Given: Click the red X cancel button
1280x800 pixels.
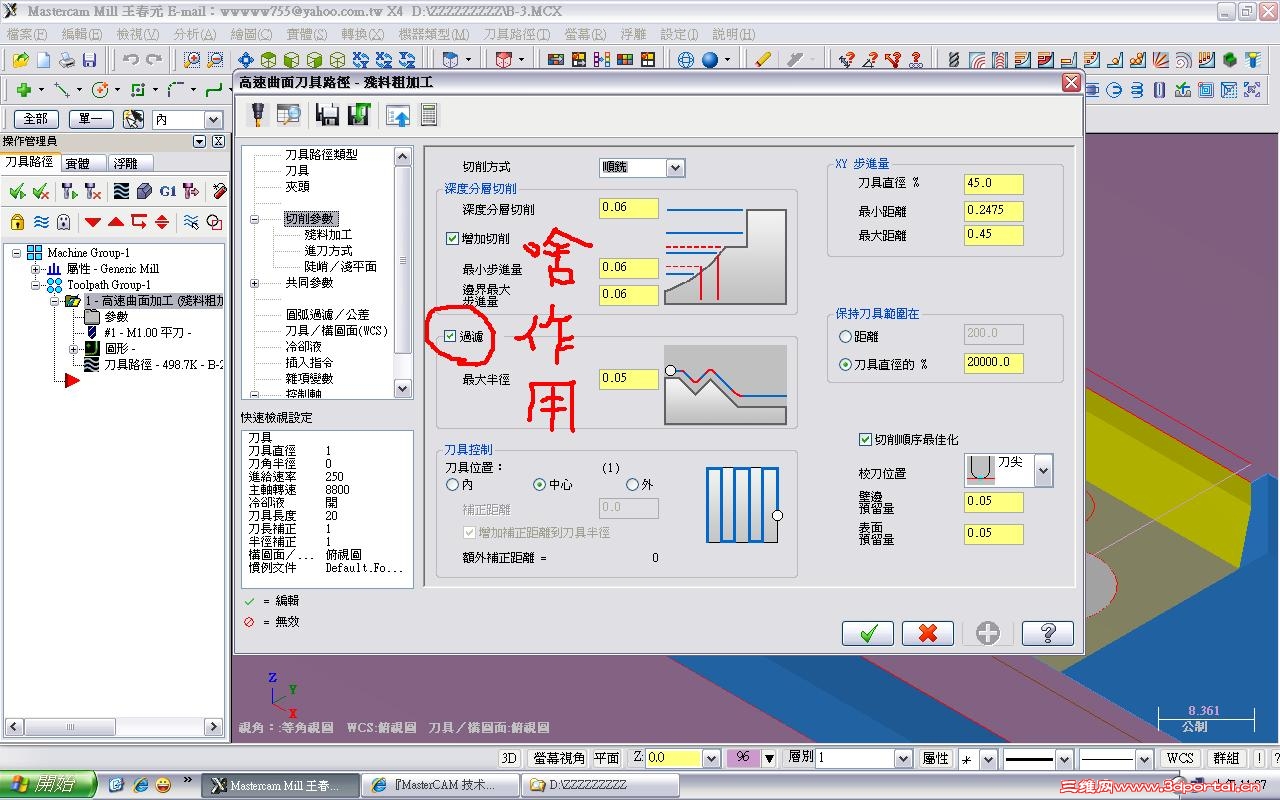Looking at the screenshot, I should (x=928, y=633).
